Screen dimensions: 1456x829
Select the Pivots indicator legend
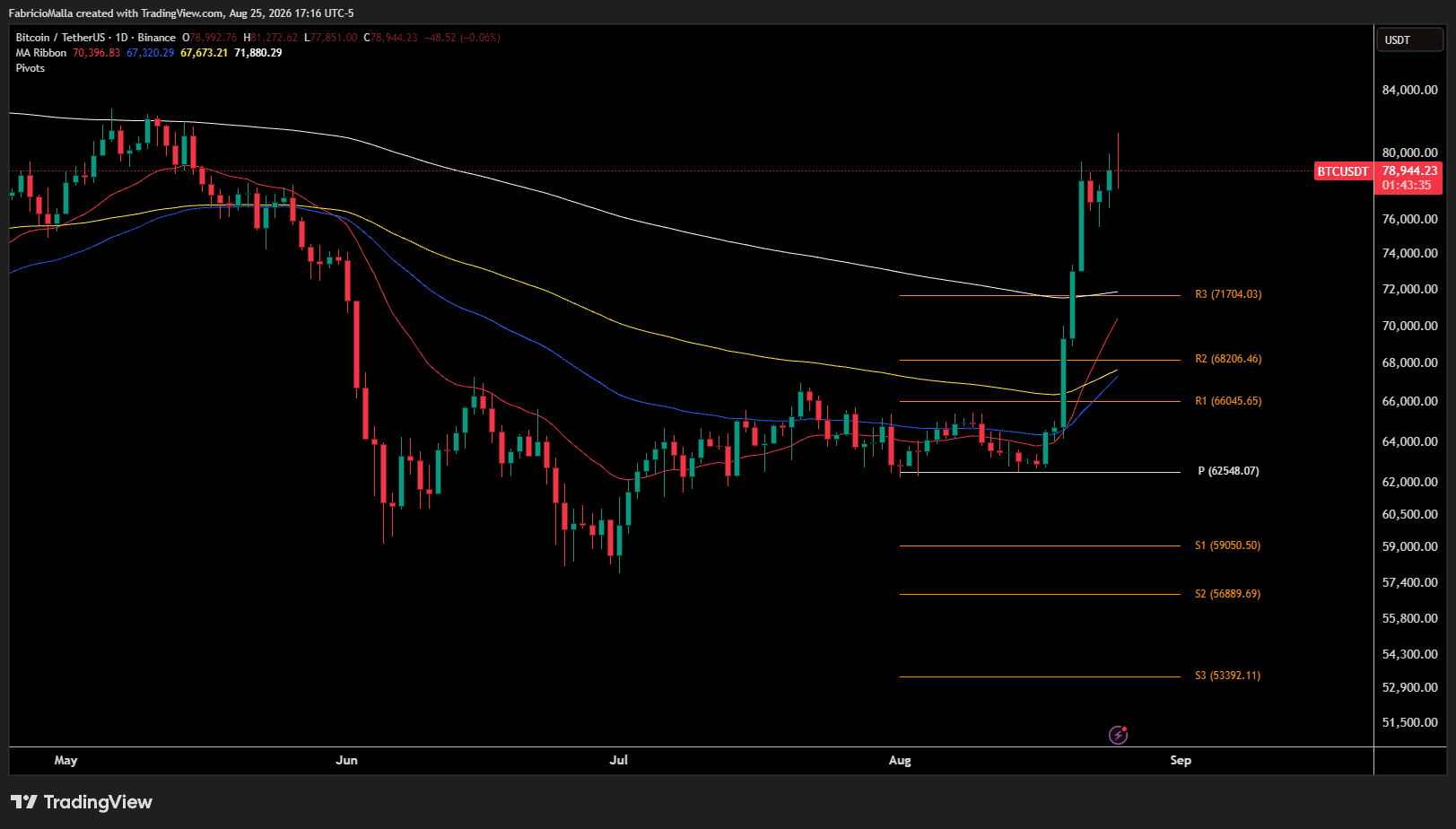(x=31, y=68)
